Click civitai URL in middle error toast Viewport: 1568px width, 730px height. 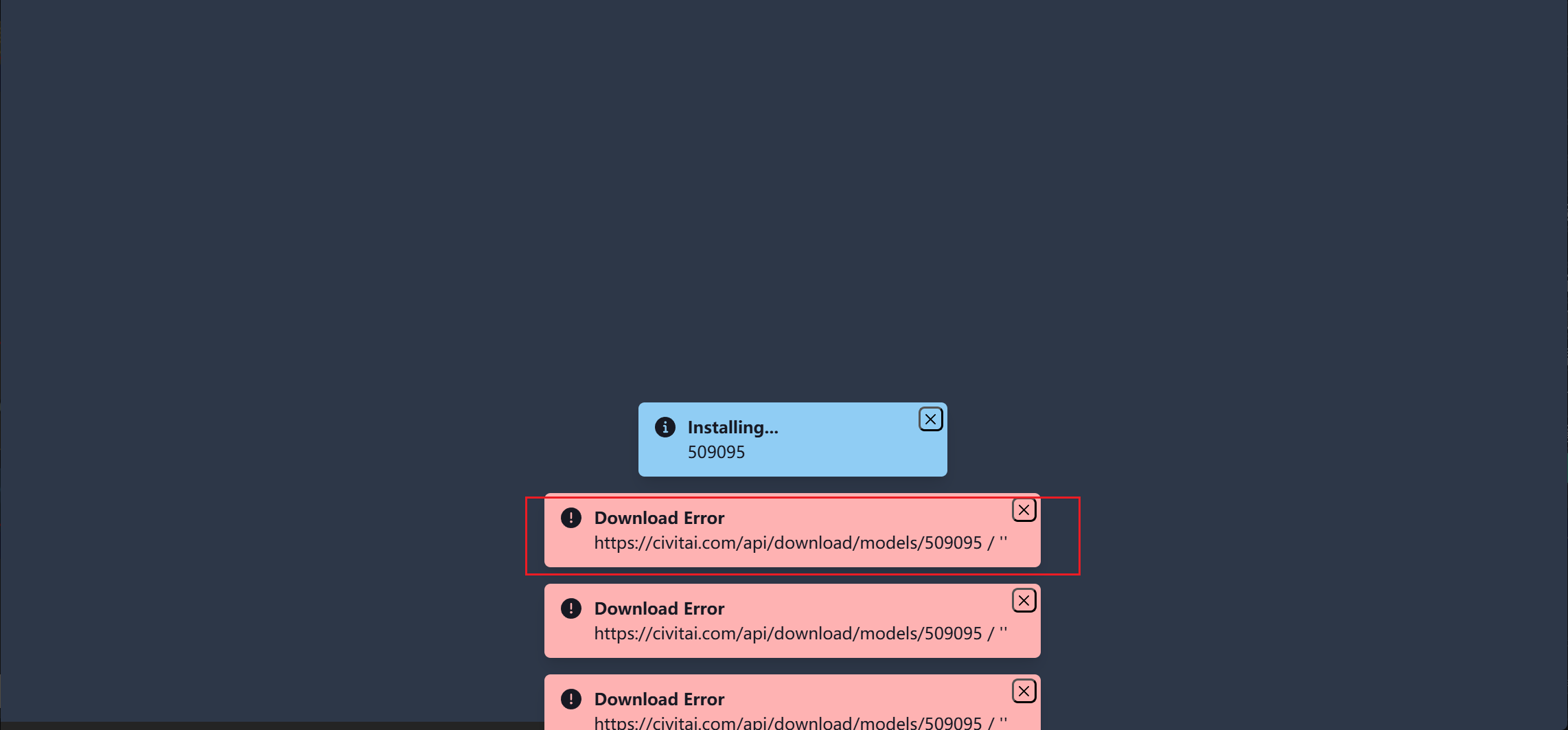[787, 633]
